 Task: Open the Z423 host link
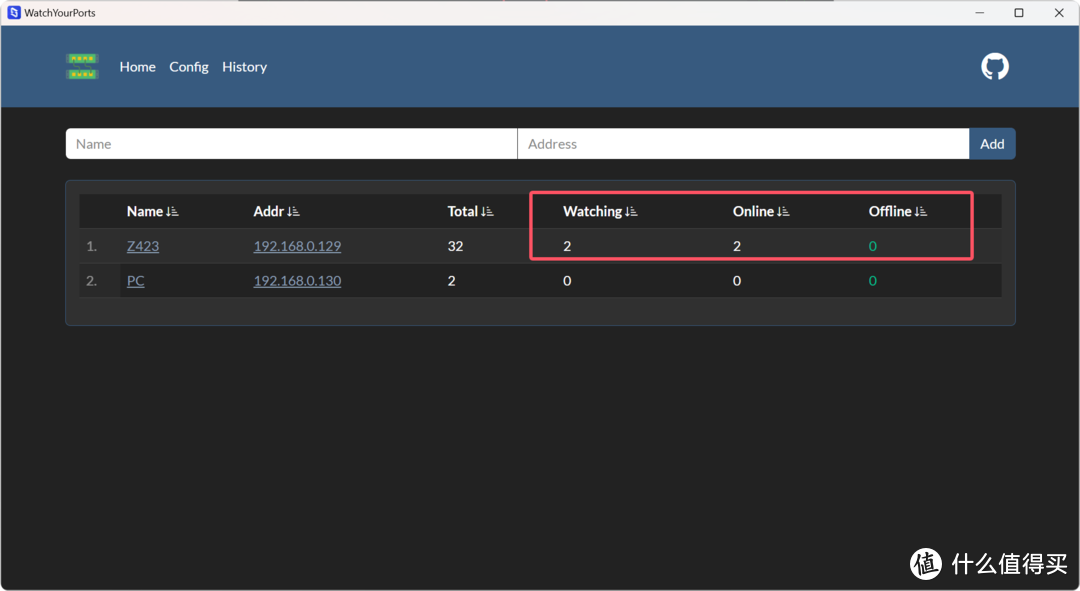coord(143,246)
